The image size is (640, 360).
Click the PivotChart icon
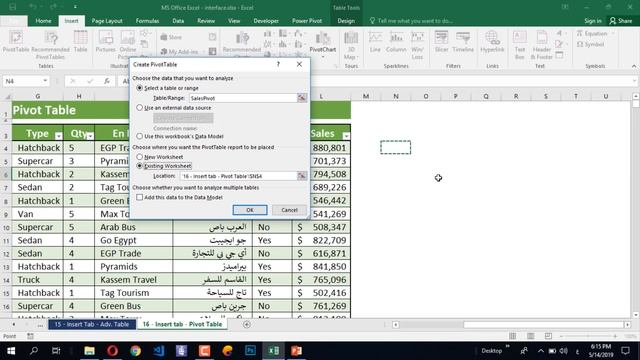(322, 42)
